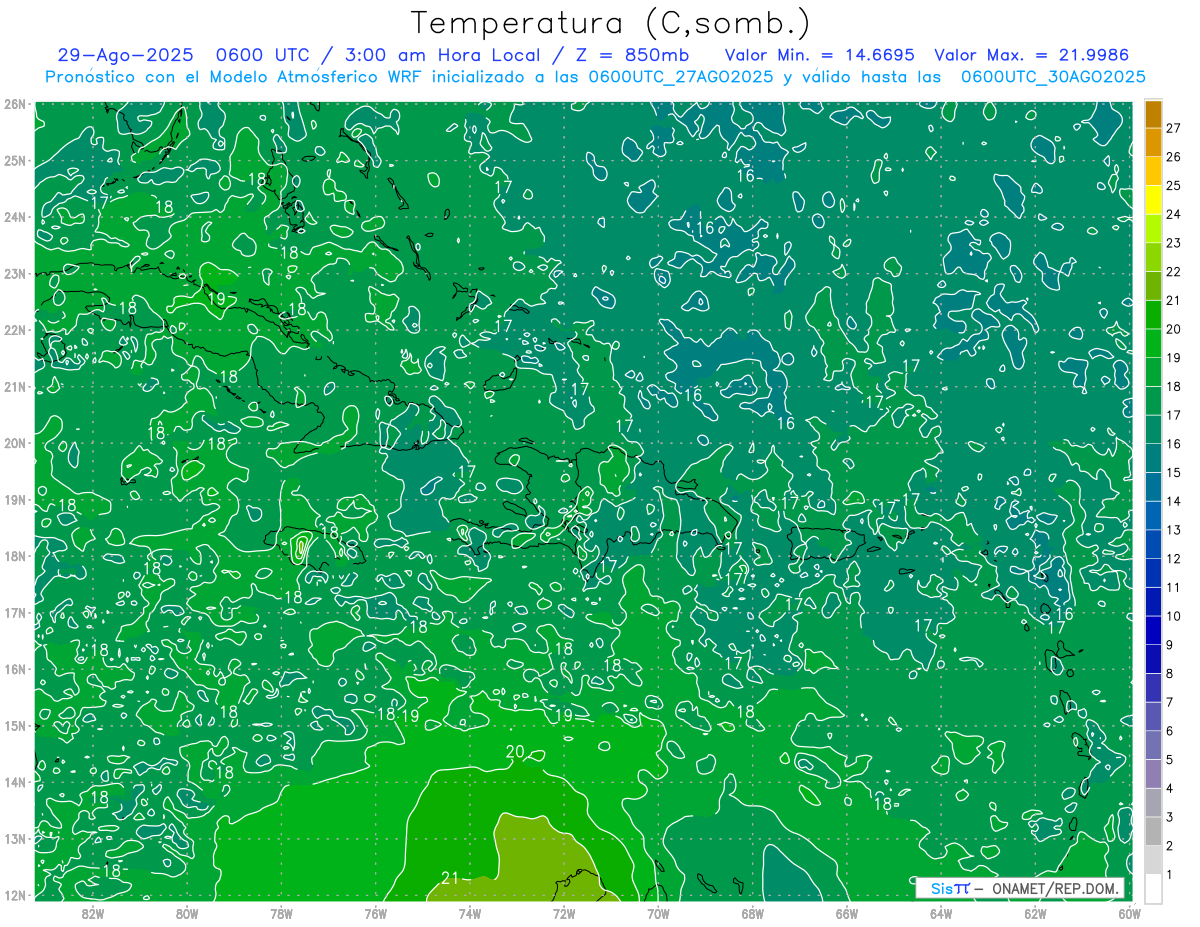The height and width of the screenshot is (927, 1200).
Task: Click the SisTT - ONAMET/REP.DOM. logo
Action: [1019, 888]
